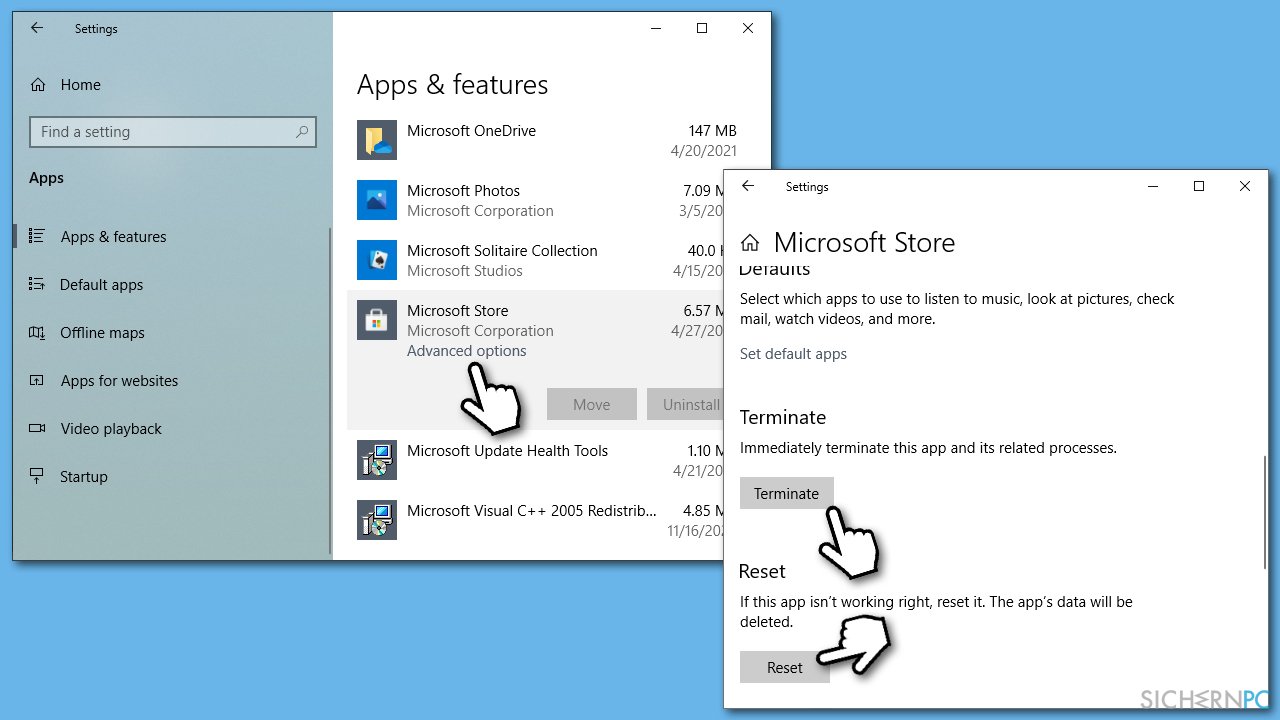
Task: Click the Apps & features list icon in sidebar
Action: (37, 236)
